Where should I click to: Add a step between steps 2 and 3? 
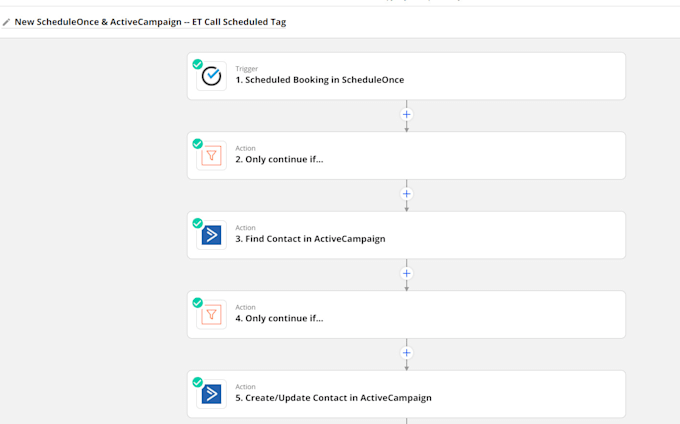pyautogui.click(x=406, y=194)
